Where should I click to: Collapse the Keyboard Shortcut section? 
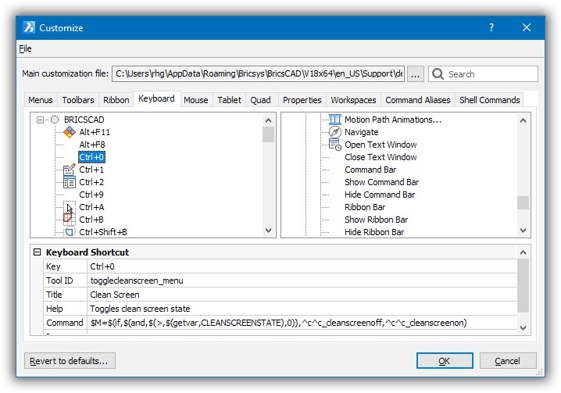click(x=37, y=252)
